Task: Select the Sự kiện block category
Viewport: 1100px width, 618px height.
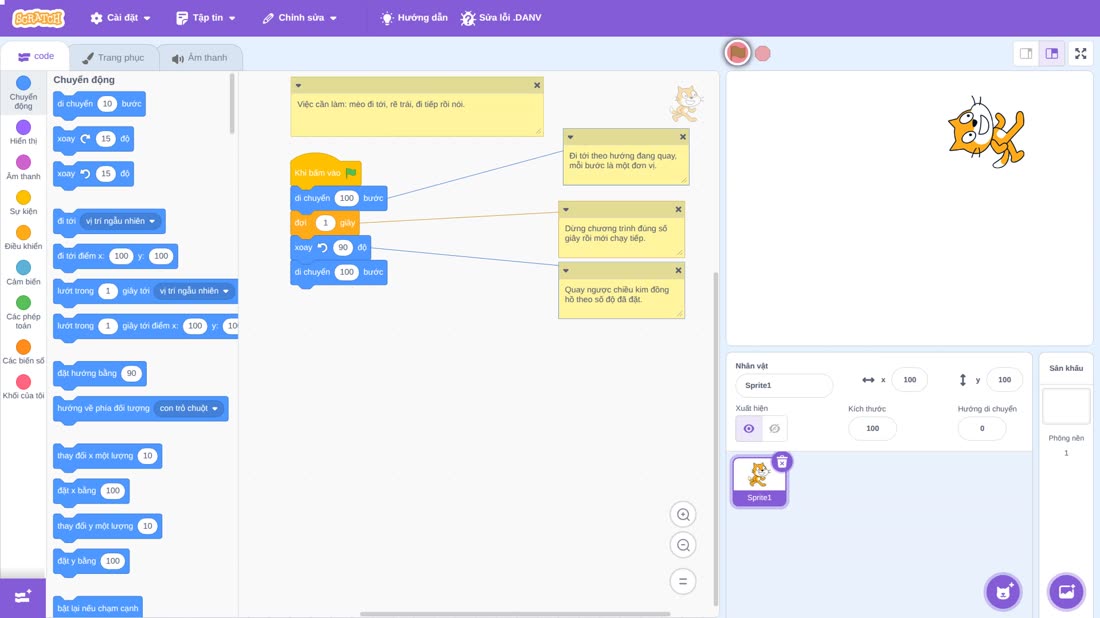Action: 23,202
